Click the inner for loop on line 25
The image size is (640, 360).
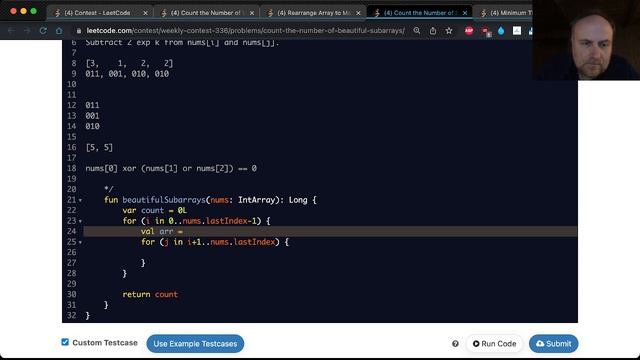tap(215, 242)
